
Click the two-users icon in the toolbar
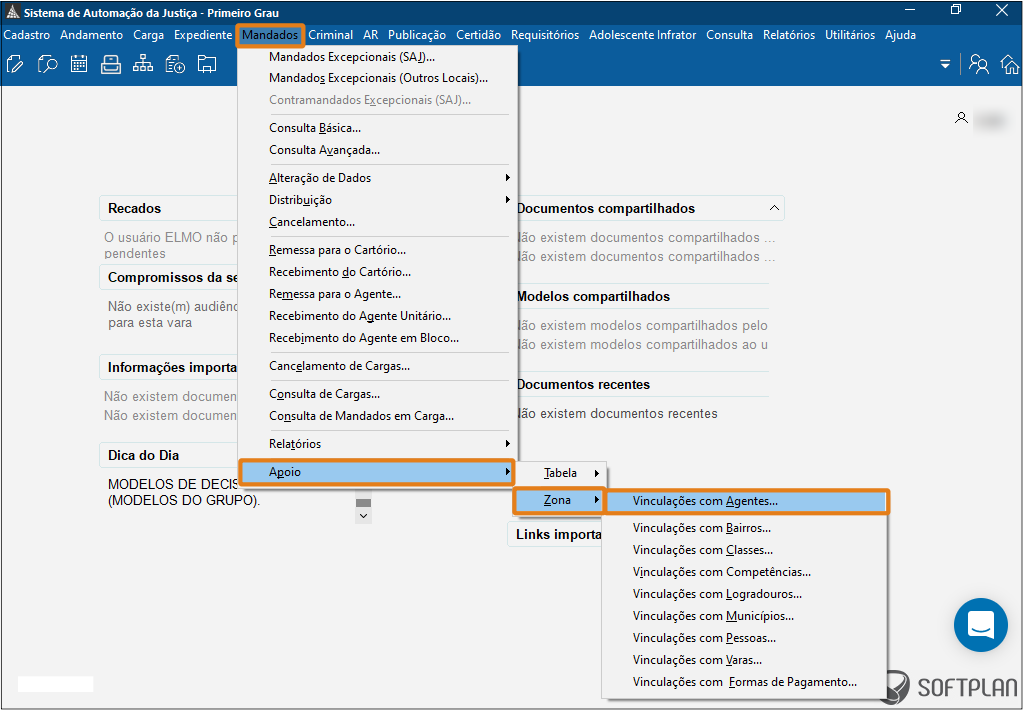pos(979,64)
